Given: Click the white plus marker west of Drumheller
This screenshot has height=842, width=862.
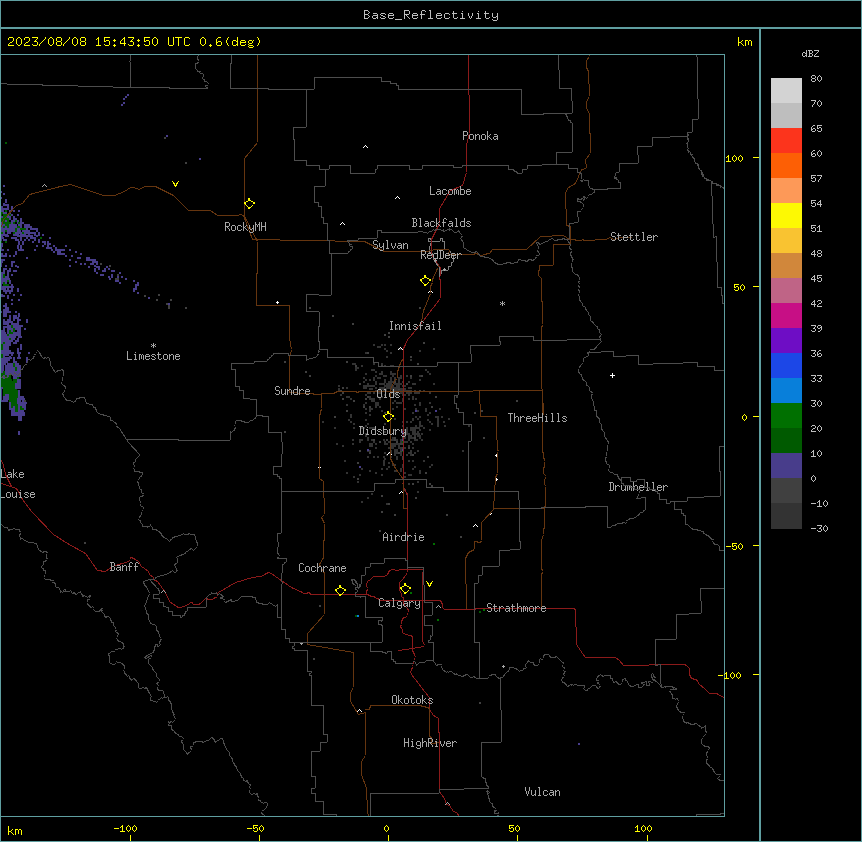Looking at the screenshot, I should (612, 375).
